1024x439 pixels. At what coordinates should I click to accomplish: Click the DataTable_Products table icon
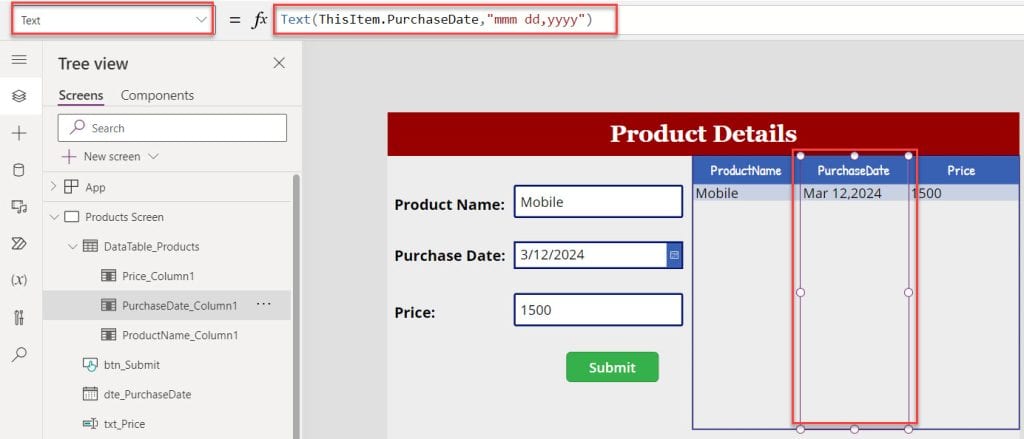[90, 246]
